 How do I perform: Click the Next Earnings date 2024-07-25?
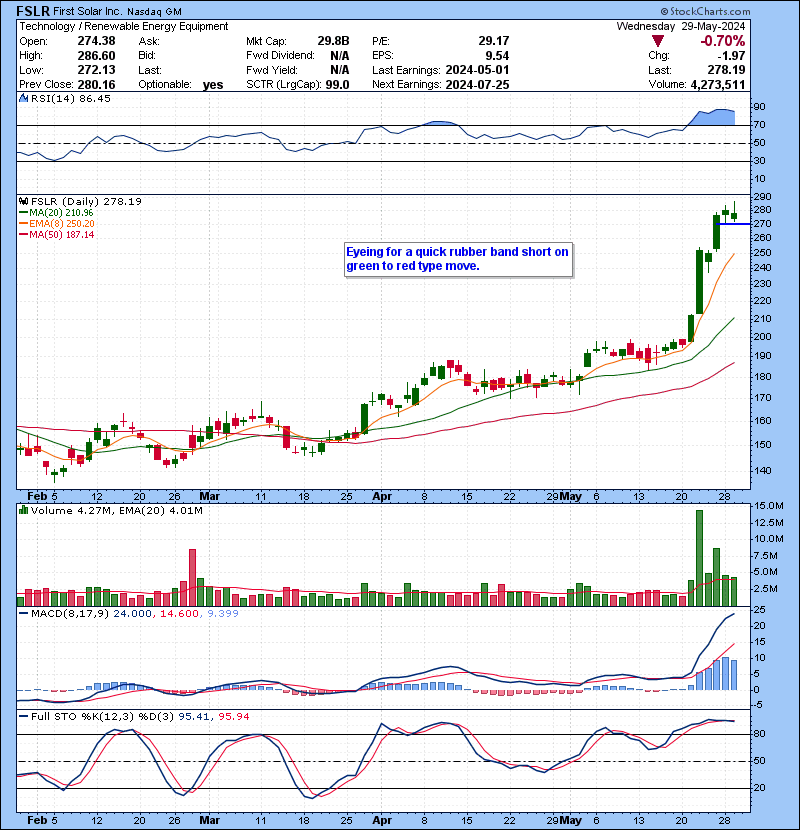pos(478,85)
